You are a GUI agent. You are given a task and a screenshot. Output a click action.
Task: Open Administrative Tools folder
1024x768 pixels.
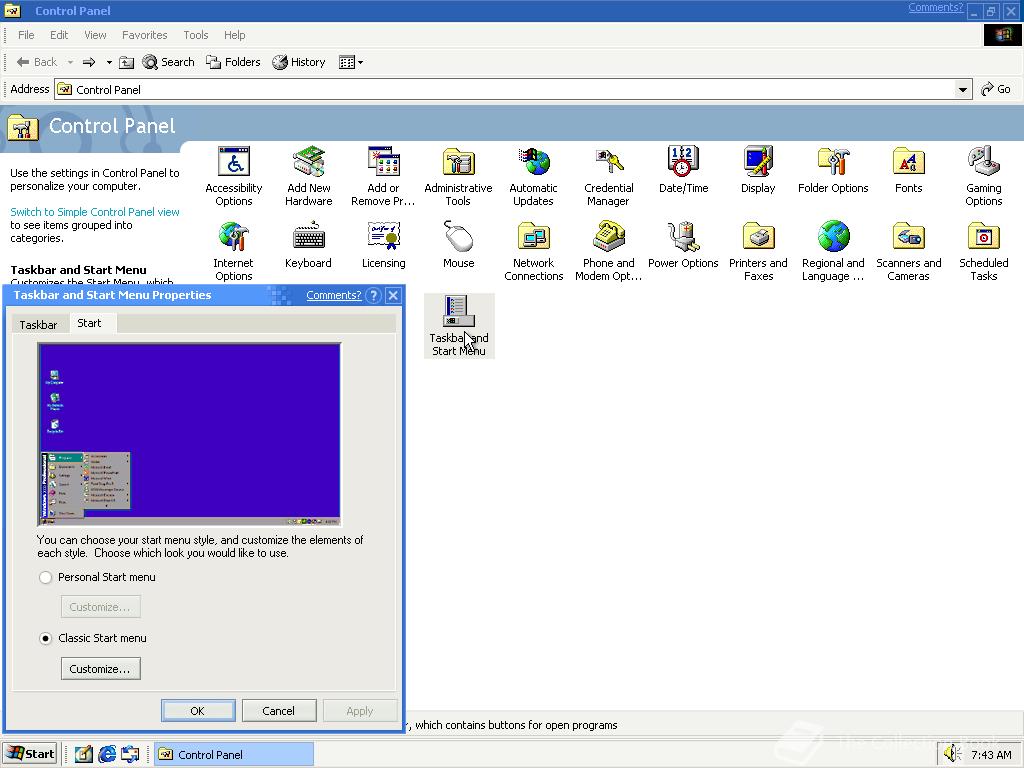click(x=458, y=175)
